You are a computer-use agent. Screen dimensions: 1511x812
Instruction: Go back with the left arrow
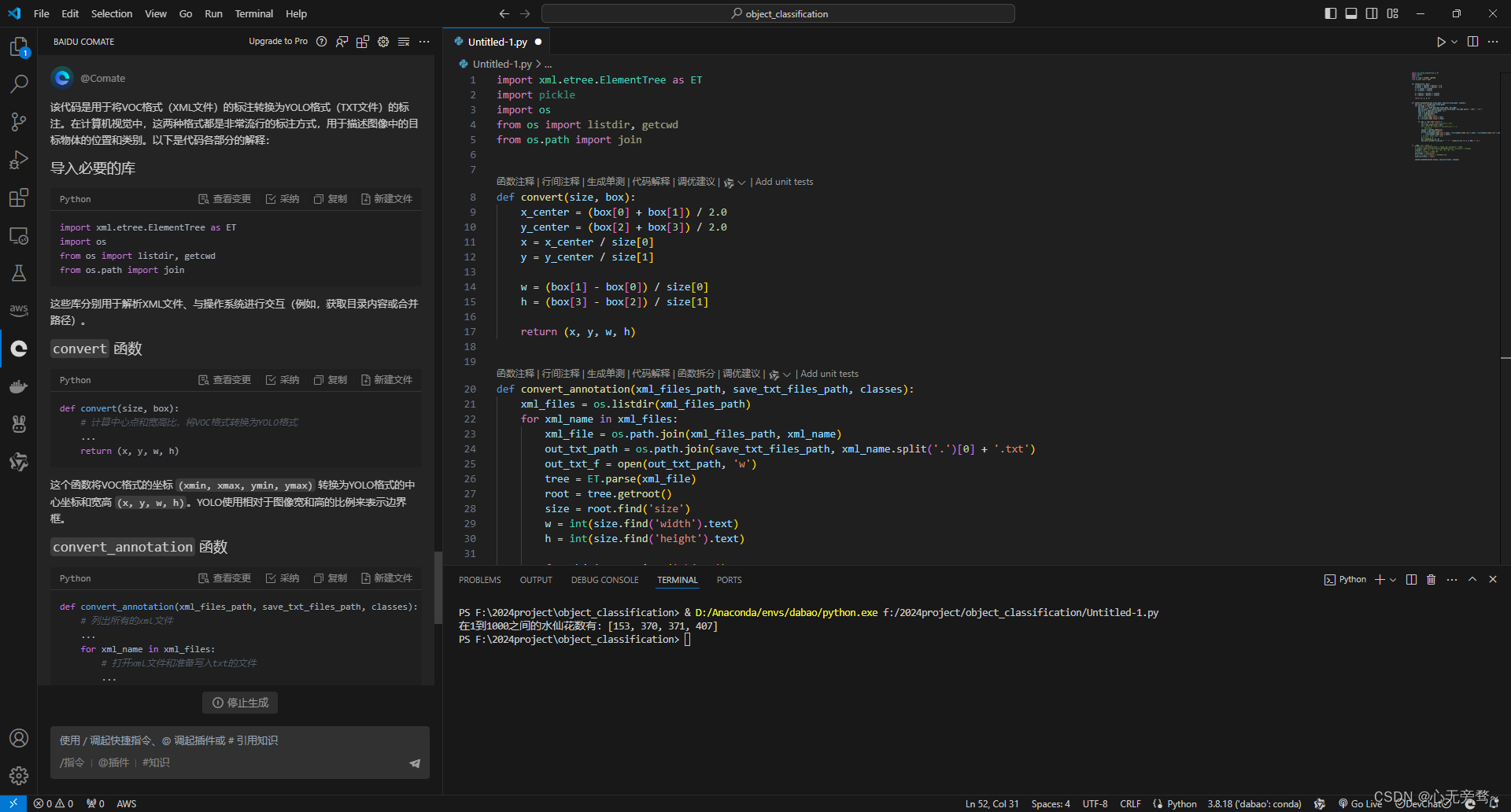coord(504,13)
